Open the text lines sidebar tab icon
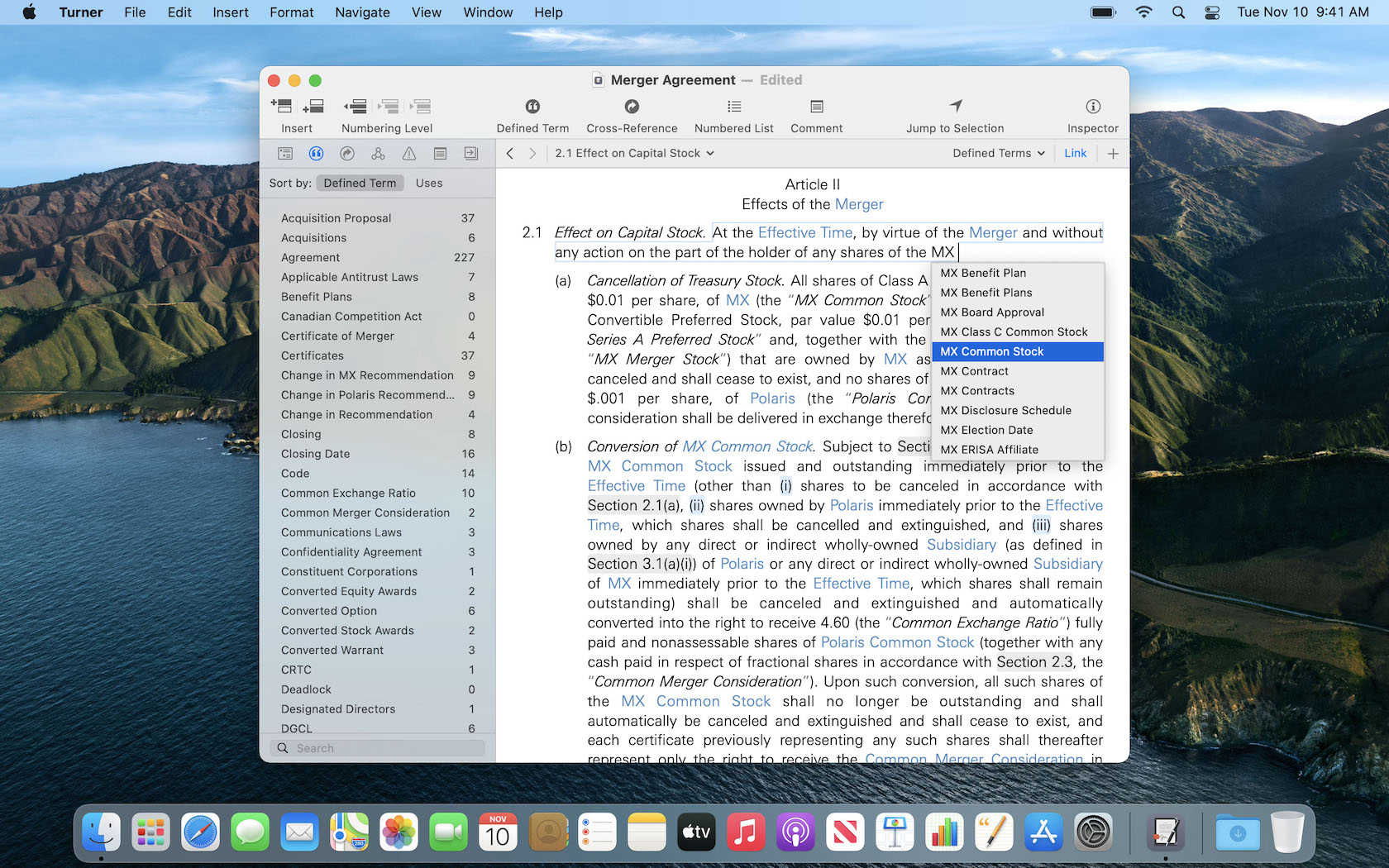Viewport: 1389px width, 868px height. (440, 153)
